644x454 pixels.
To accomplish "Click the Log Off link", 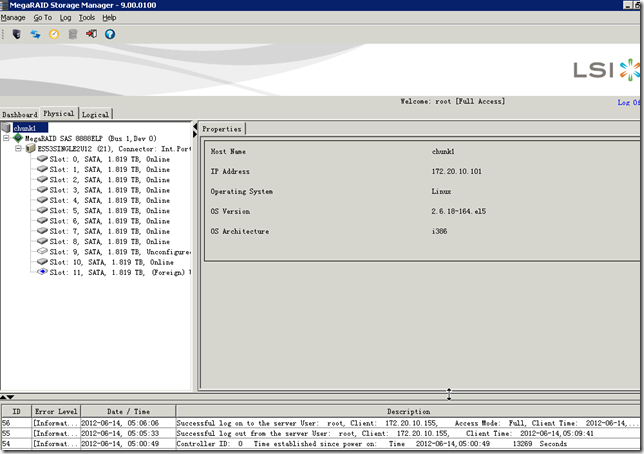I will pos(628,102).
